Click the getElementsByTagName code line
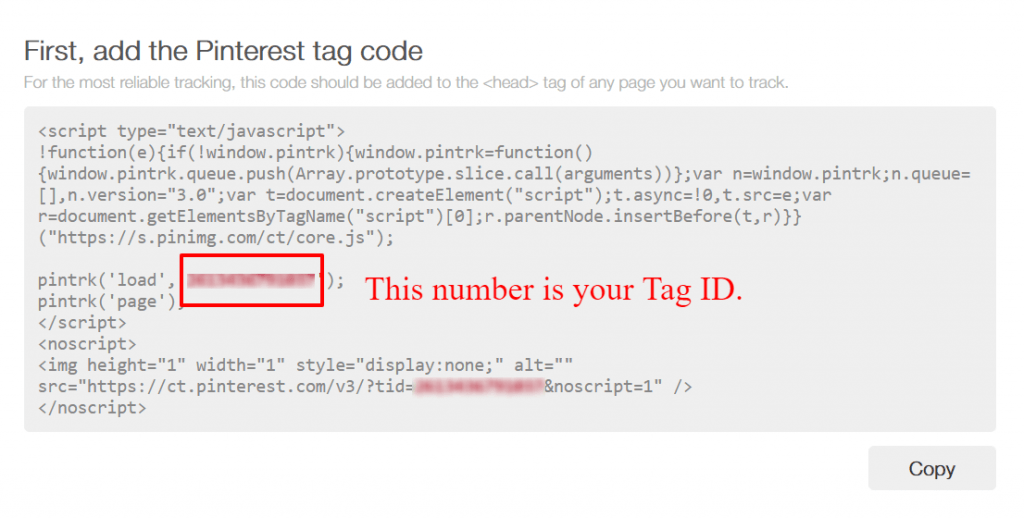This screenshot has width=1024, height=518. [x=420, y=216]
